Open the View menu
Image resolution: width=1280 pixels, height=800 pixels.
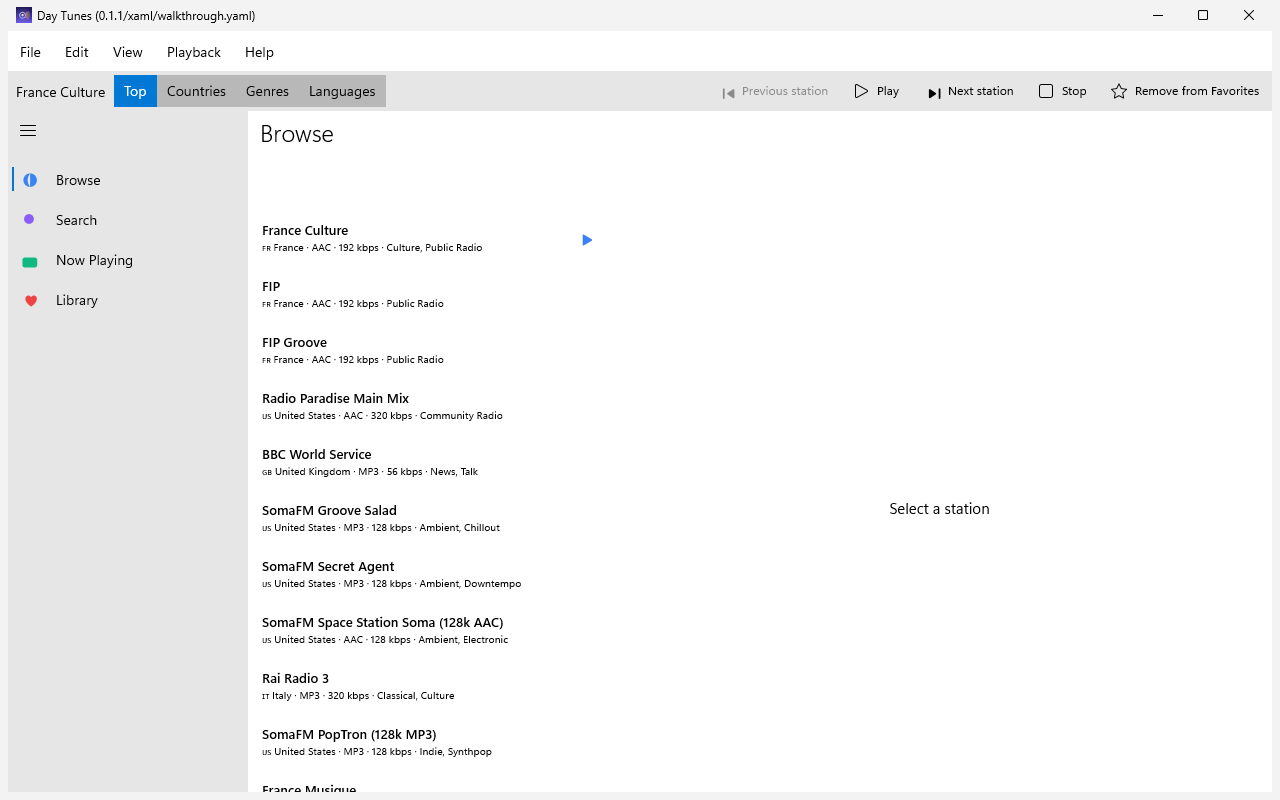[128, 52]
